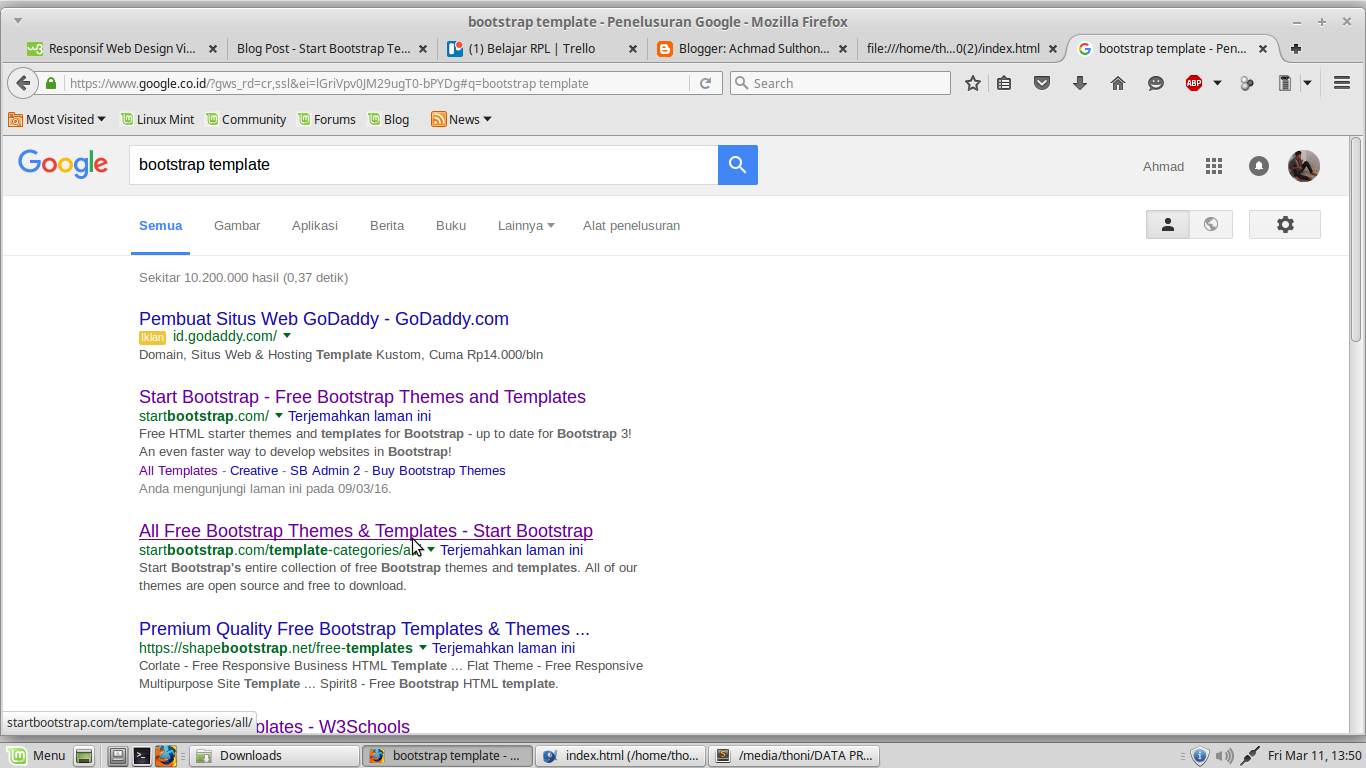This screenshot has height=768, width=1366.
Task: Open the clipboard extension dropdown arrow
Action: click(x=1307, y=84)
